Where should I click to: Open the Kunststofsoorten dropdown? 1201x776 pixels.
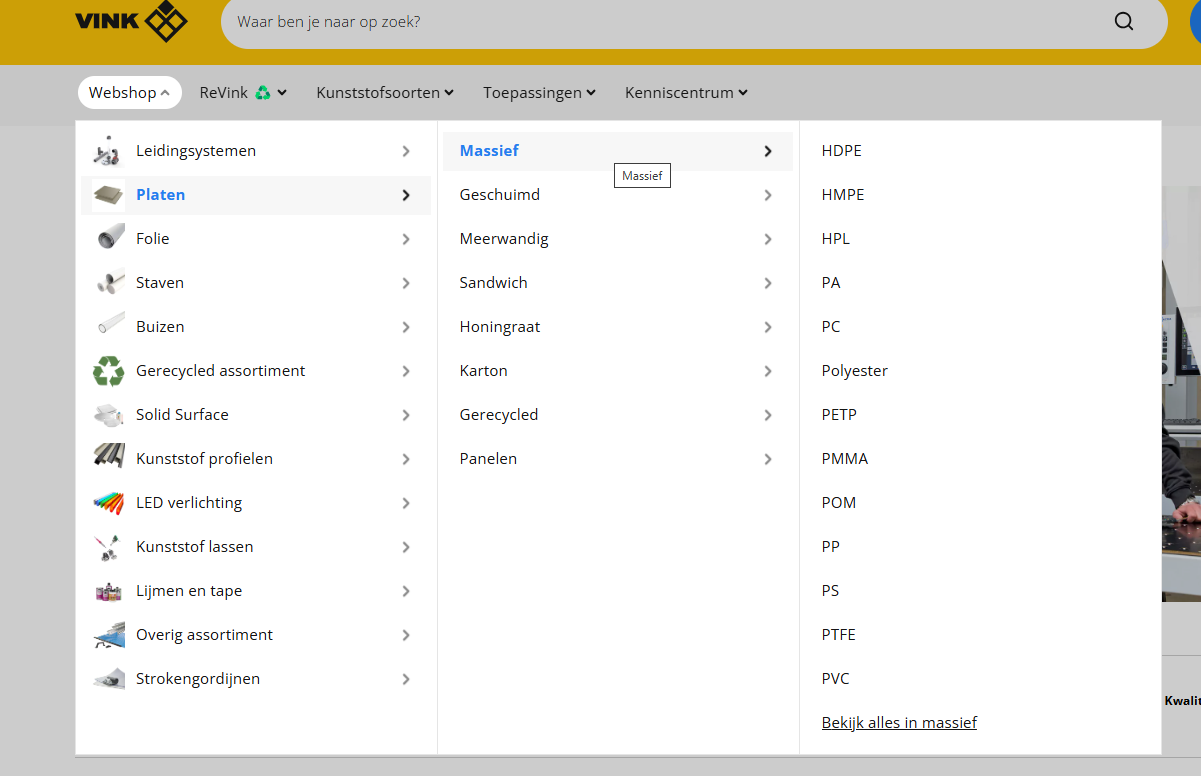point(385,93)
